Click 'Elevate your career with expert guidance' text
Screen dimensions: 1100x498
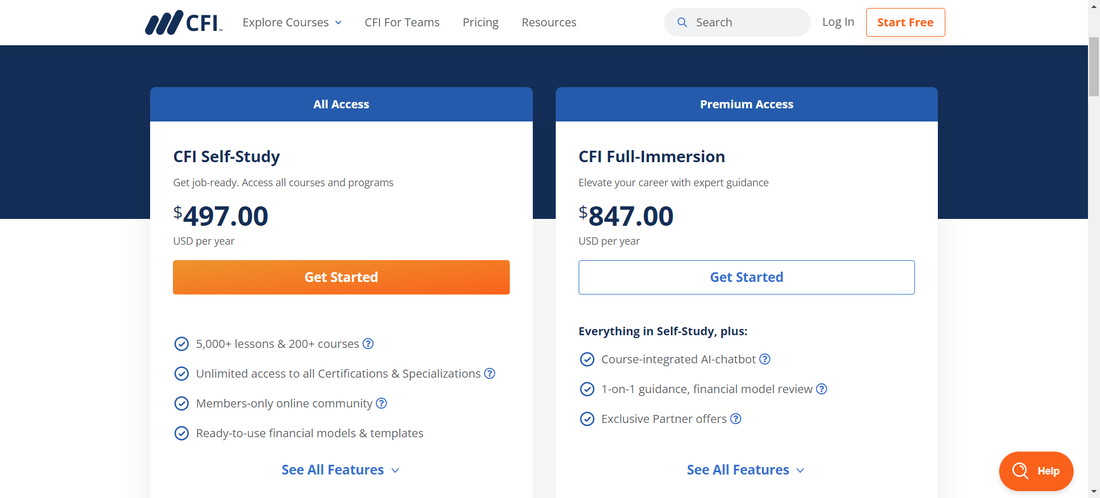[x=673, y=182]
